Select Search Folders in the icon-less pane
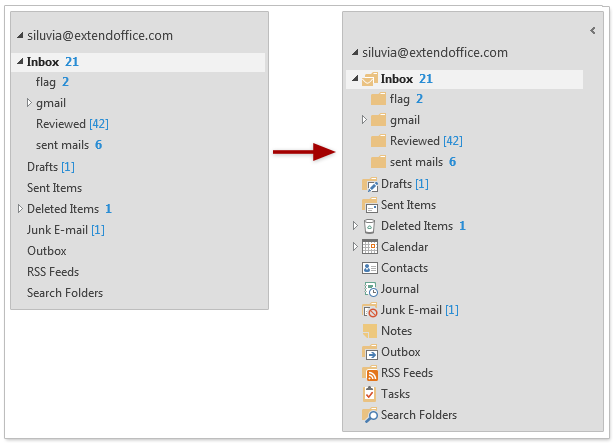The height and width of the screenshot is (445, 614). [x=65, y=293]
